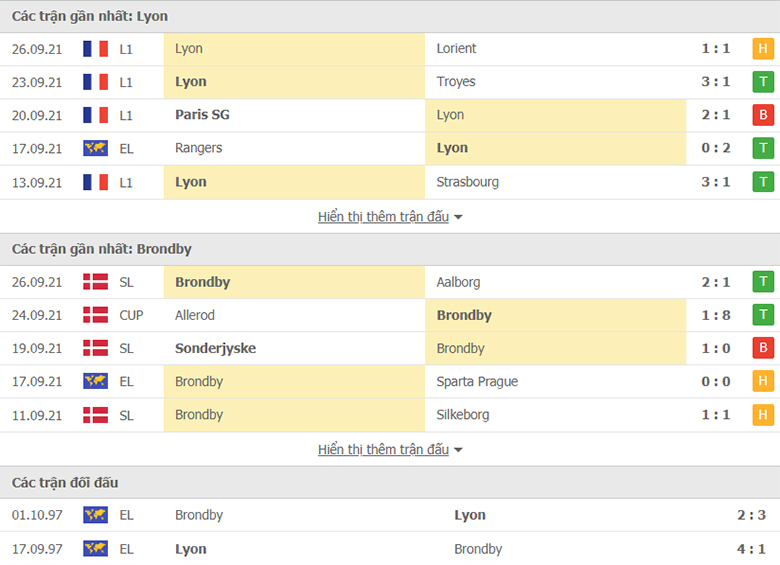
Task: Click green T badge for Strasbourg match
Action: (763, 182)
